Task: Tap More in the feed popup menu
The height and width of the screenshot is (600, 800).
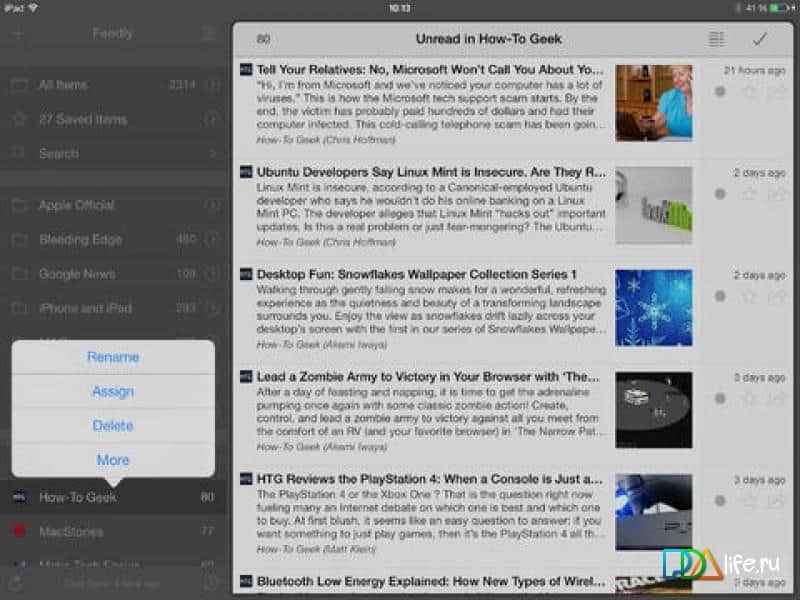Action: (x=113, y=460)
